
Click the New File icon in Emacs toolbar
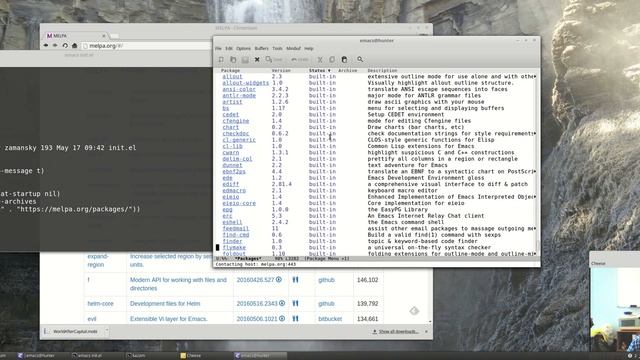[221, 60]
